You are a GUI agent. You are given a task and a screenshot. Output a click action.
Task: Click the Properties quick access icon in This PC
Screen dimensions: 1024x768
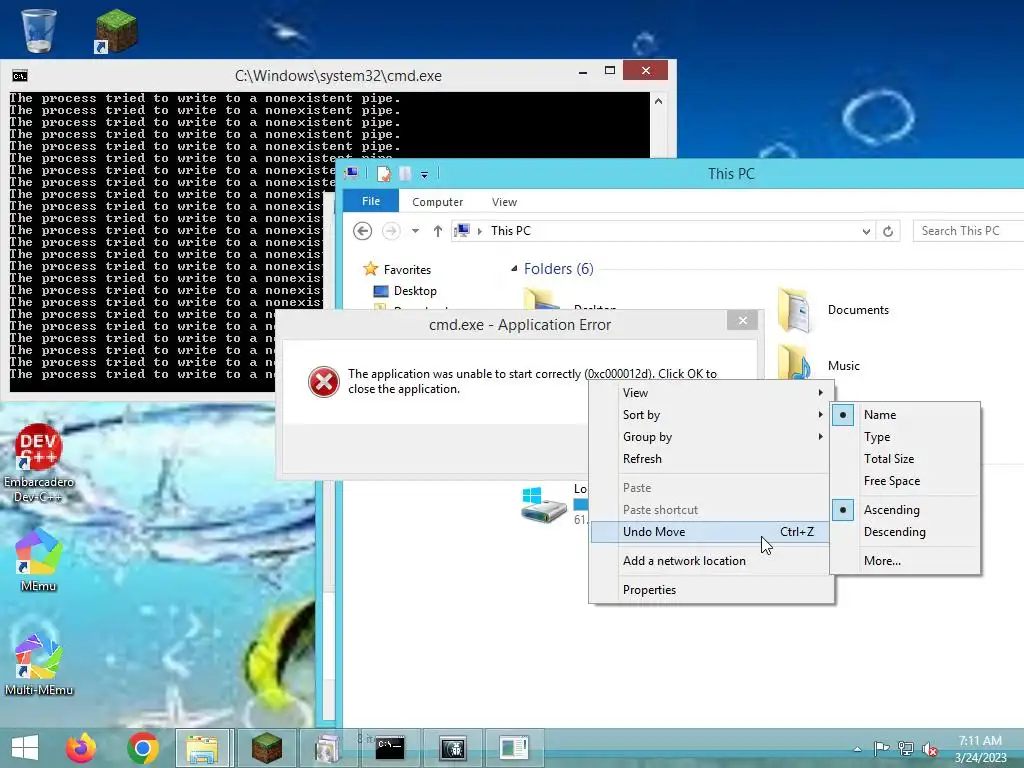point(383,174)
